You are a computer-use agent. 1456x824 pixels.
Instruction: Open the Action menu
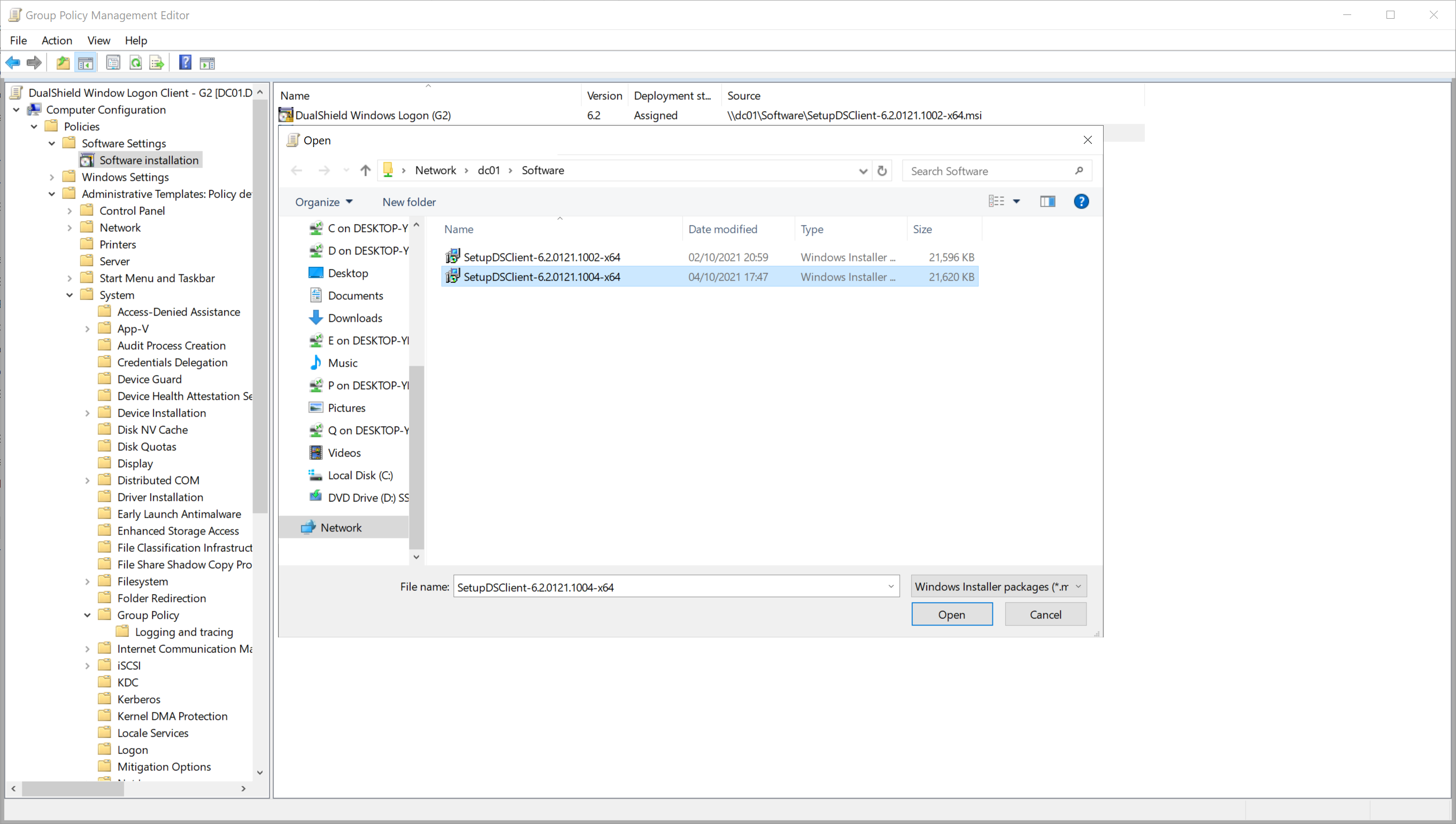point(57,40)
